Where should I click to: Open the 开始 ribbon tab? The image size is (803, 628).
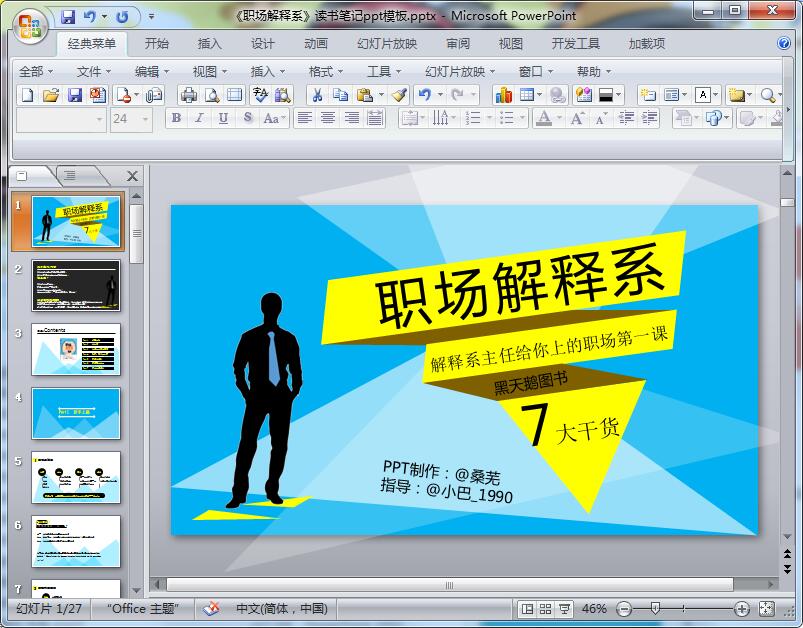(157, 44)
